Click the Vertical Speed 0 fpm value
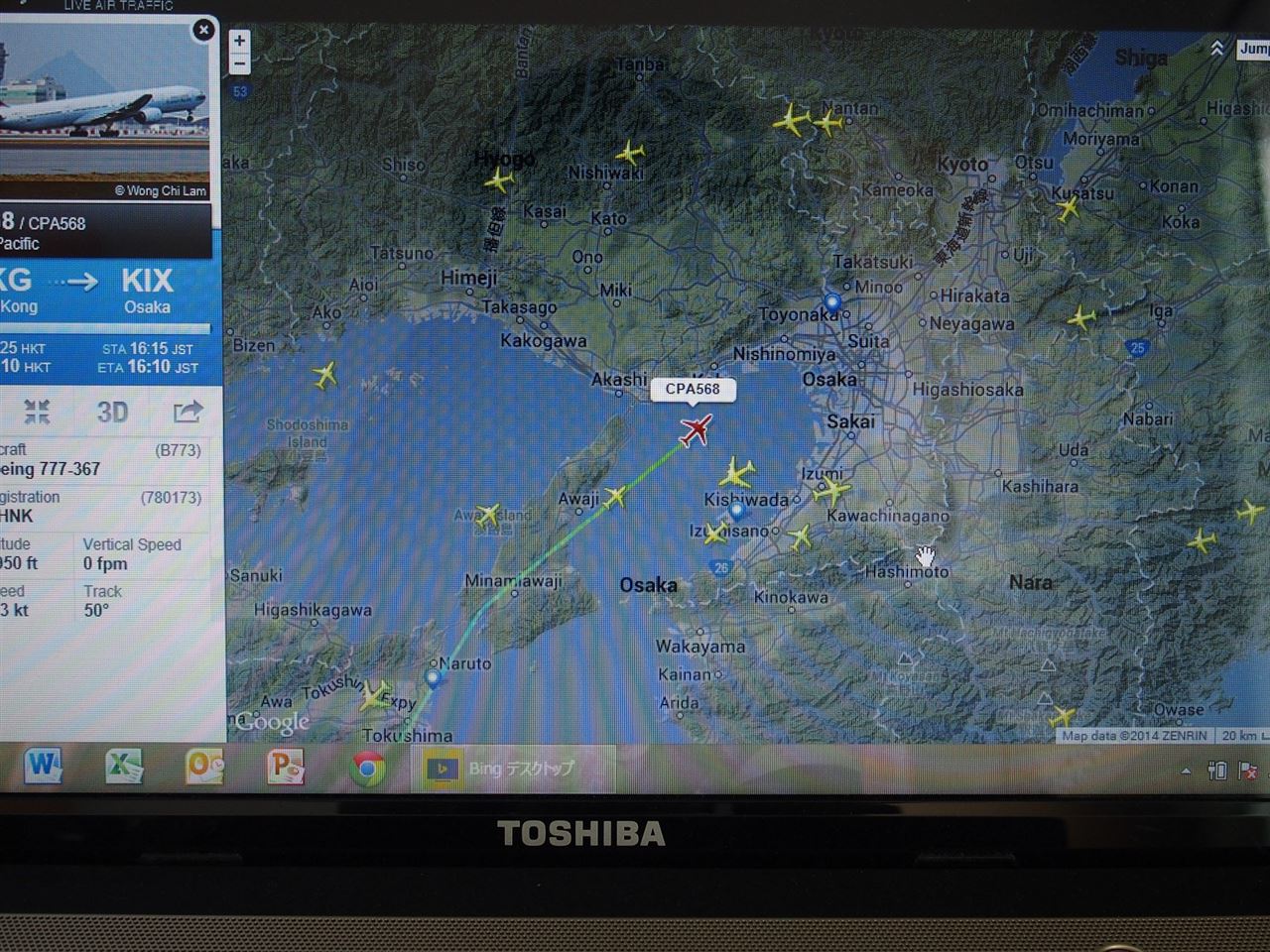The image size is (1270, 952). (x=105, y=563)
